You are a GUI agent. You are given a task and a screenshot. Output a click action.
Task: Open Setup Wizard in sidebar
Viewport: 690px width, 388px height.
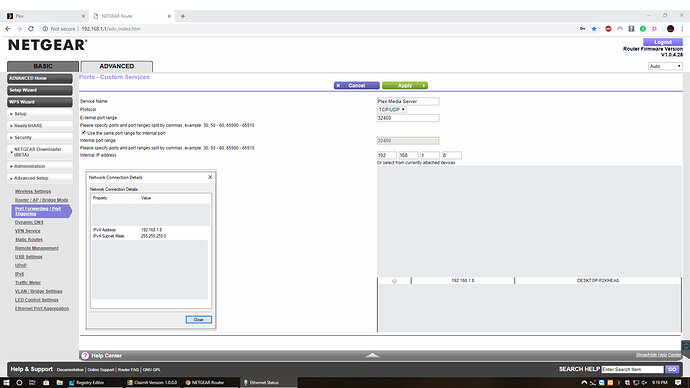[x=40, y=90]
